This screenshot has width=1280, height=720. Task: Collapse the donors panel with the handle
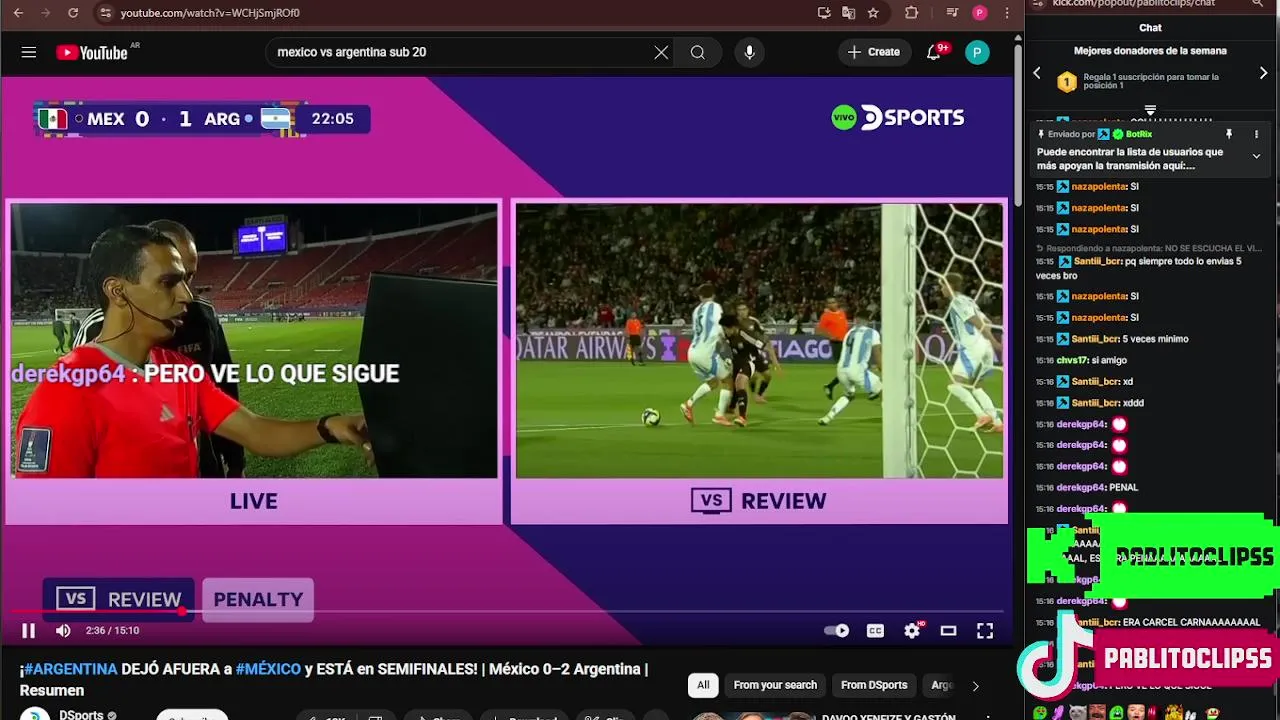(x=1150, y=110)
